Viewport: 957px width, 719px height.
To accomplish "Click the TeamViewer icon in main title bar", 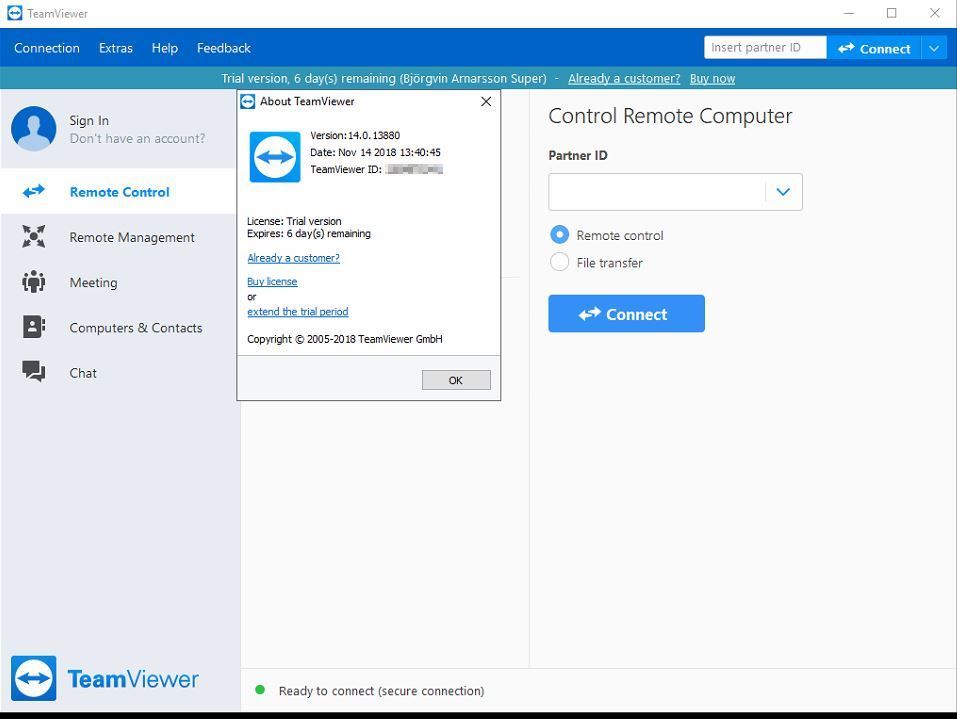I will [x=15, y=13].
